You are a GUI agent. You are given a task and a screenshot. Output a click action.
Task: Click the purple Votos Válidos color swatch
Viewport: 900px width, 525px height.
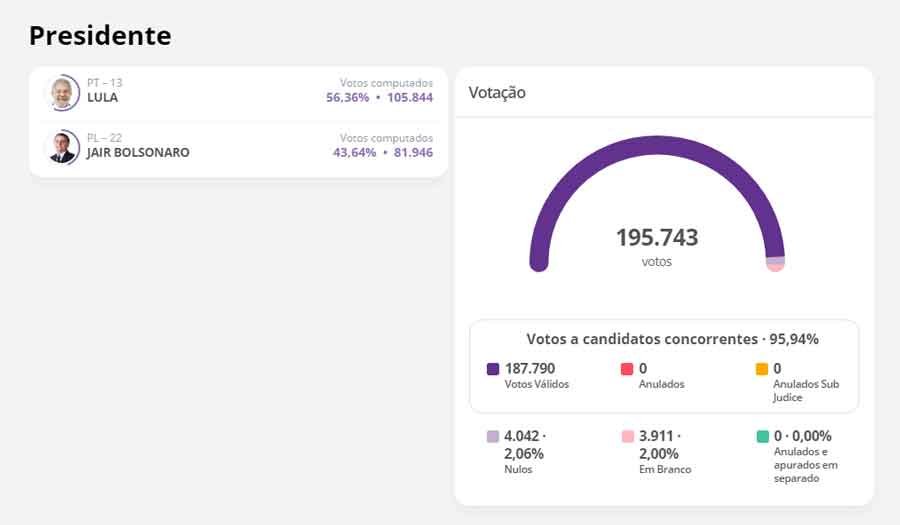click(493, 369)
